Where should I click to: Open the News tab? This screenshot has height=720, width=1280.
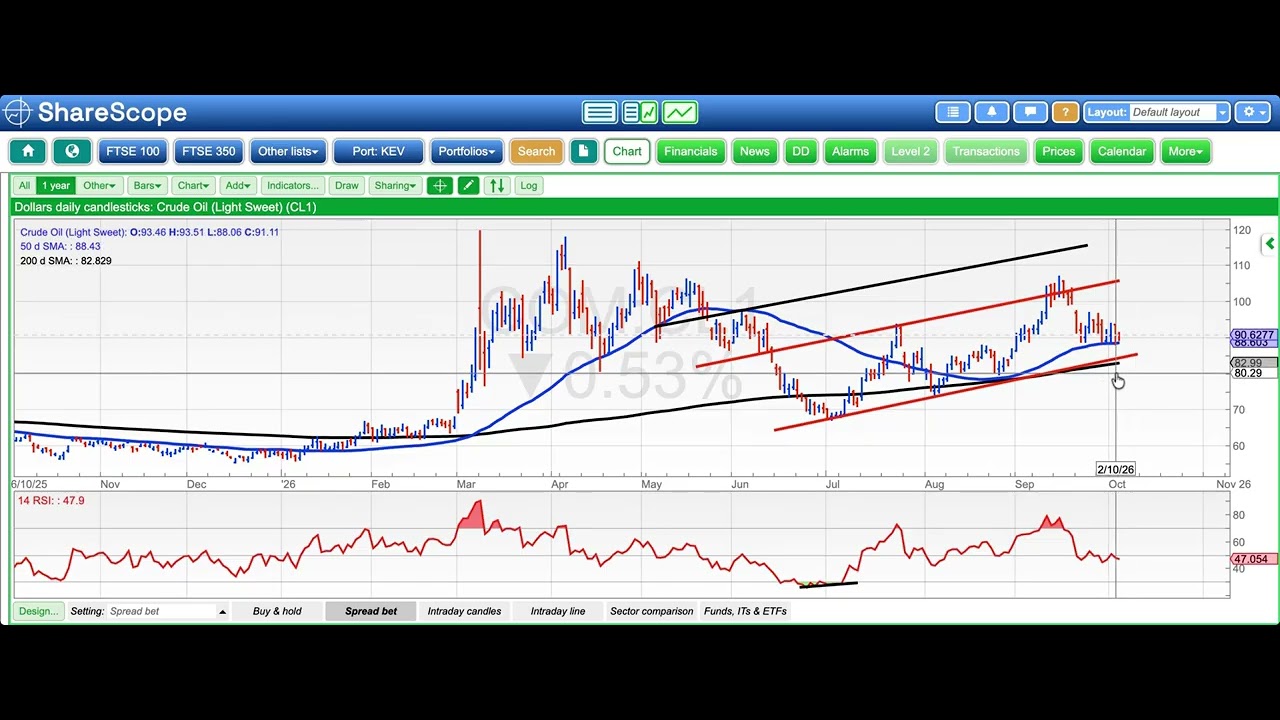pos(754,151)
